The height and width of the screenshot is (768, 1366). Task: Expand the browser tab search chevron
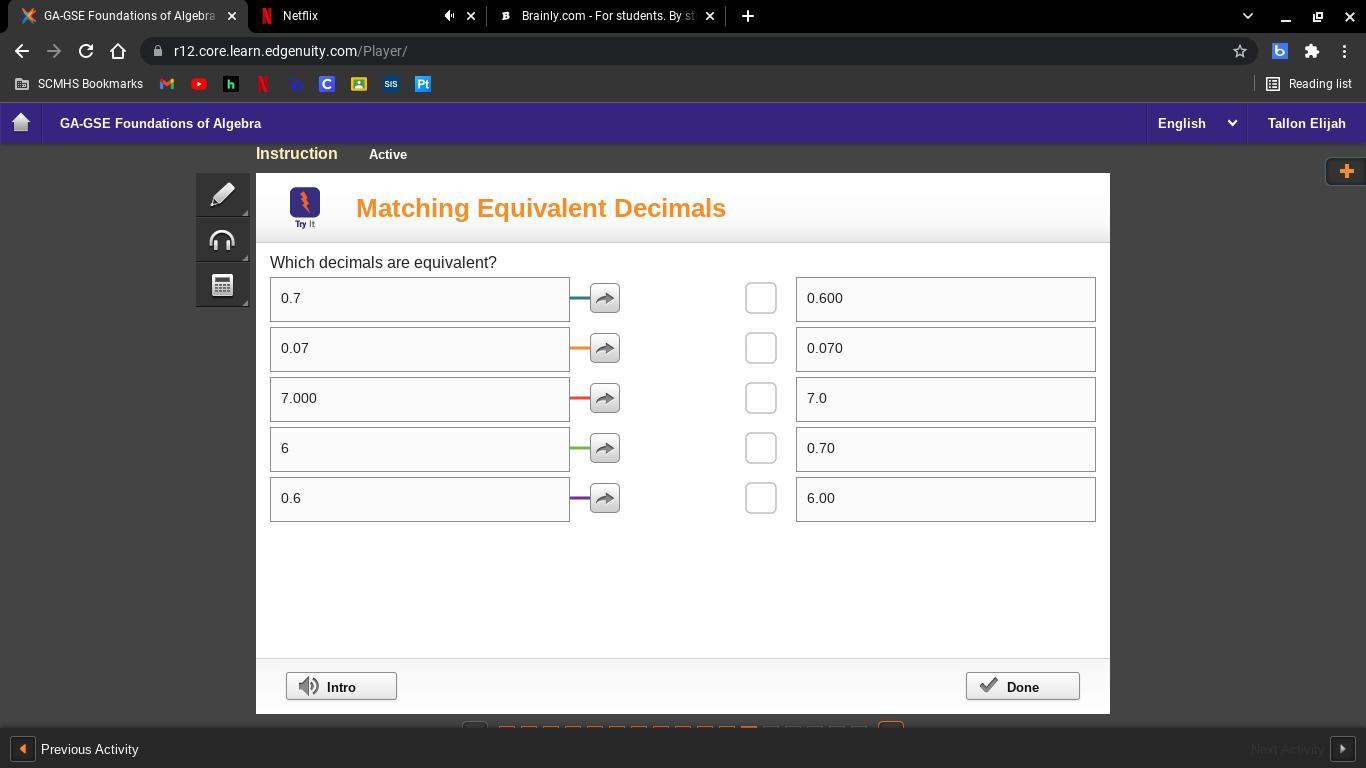pos(1247,16)
